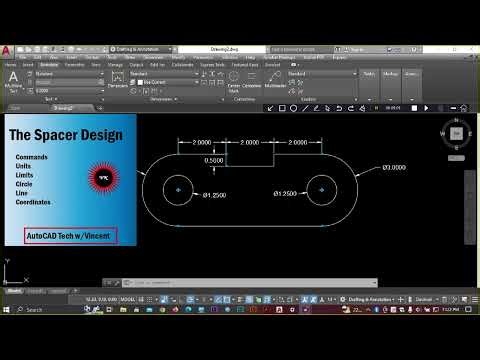Close the command line with its X
This screenshot has width=480, height=360.
tap(108, 283)
